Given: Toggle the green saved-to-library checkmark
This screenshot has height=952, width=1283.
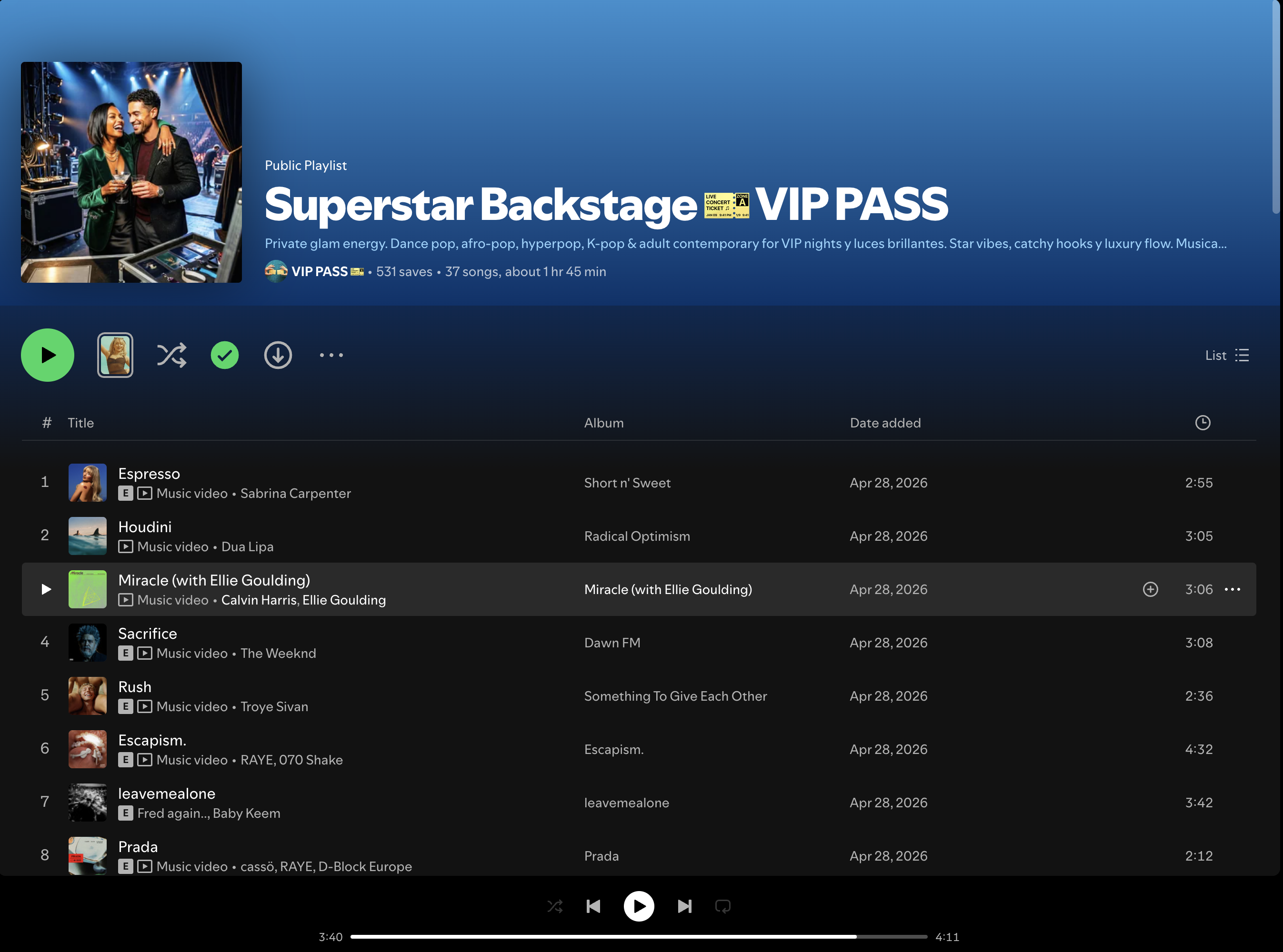Looking at the screenshot, I should (225, 355).
